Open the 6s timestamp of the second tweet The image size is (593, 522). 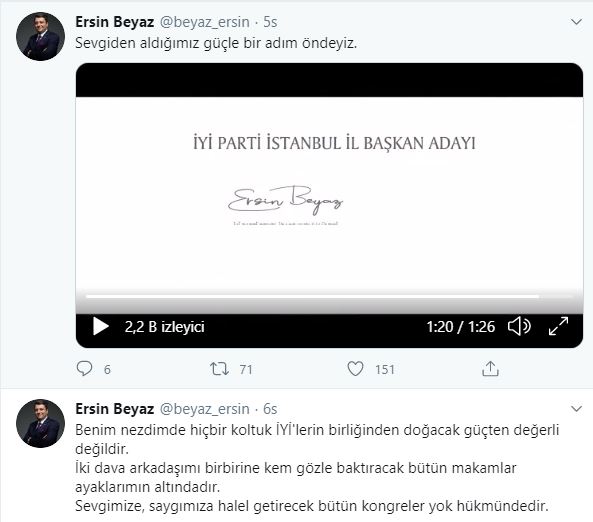(x=270, y=409)
